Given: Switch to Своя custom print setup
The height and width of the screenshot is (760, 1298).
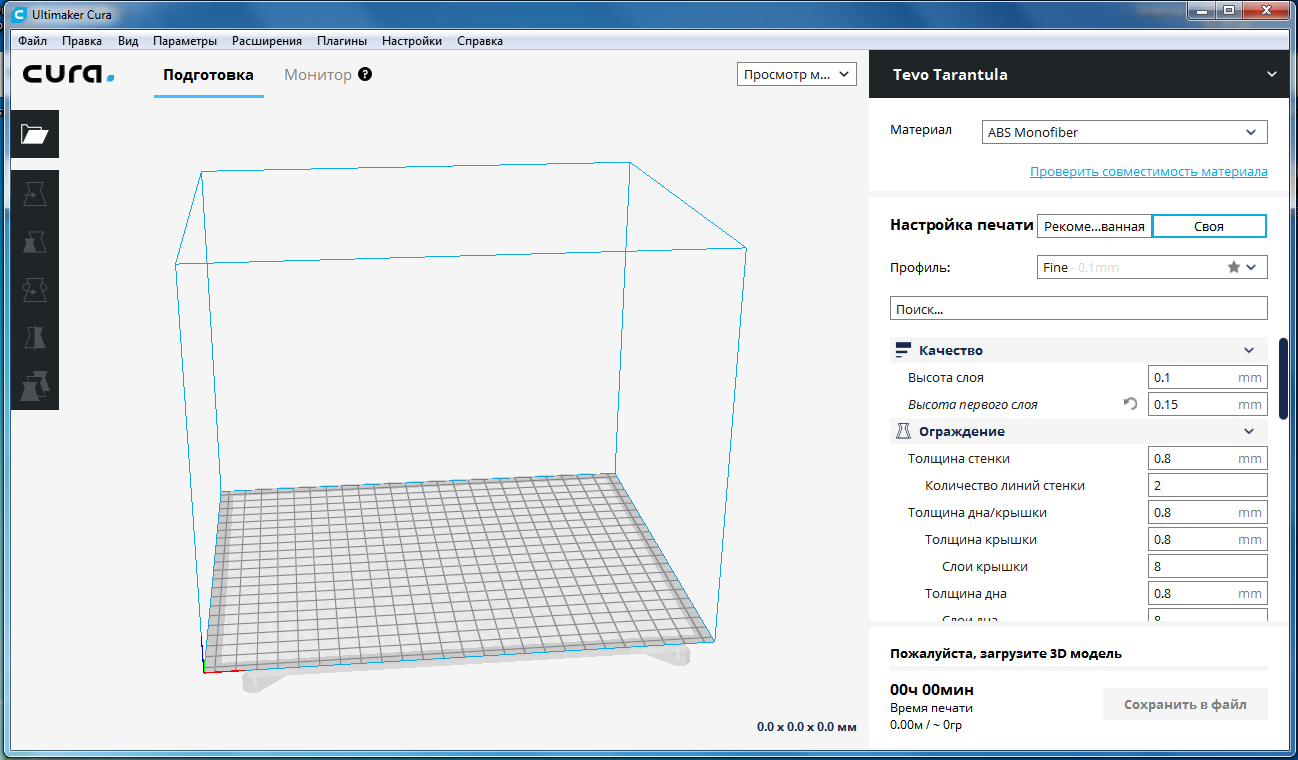Looking at the screenshot, I should pos(1209,226).
